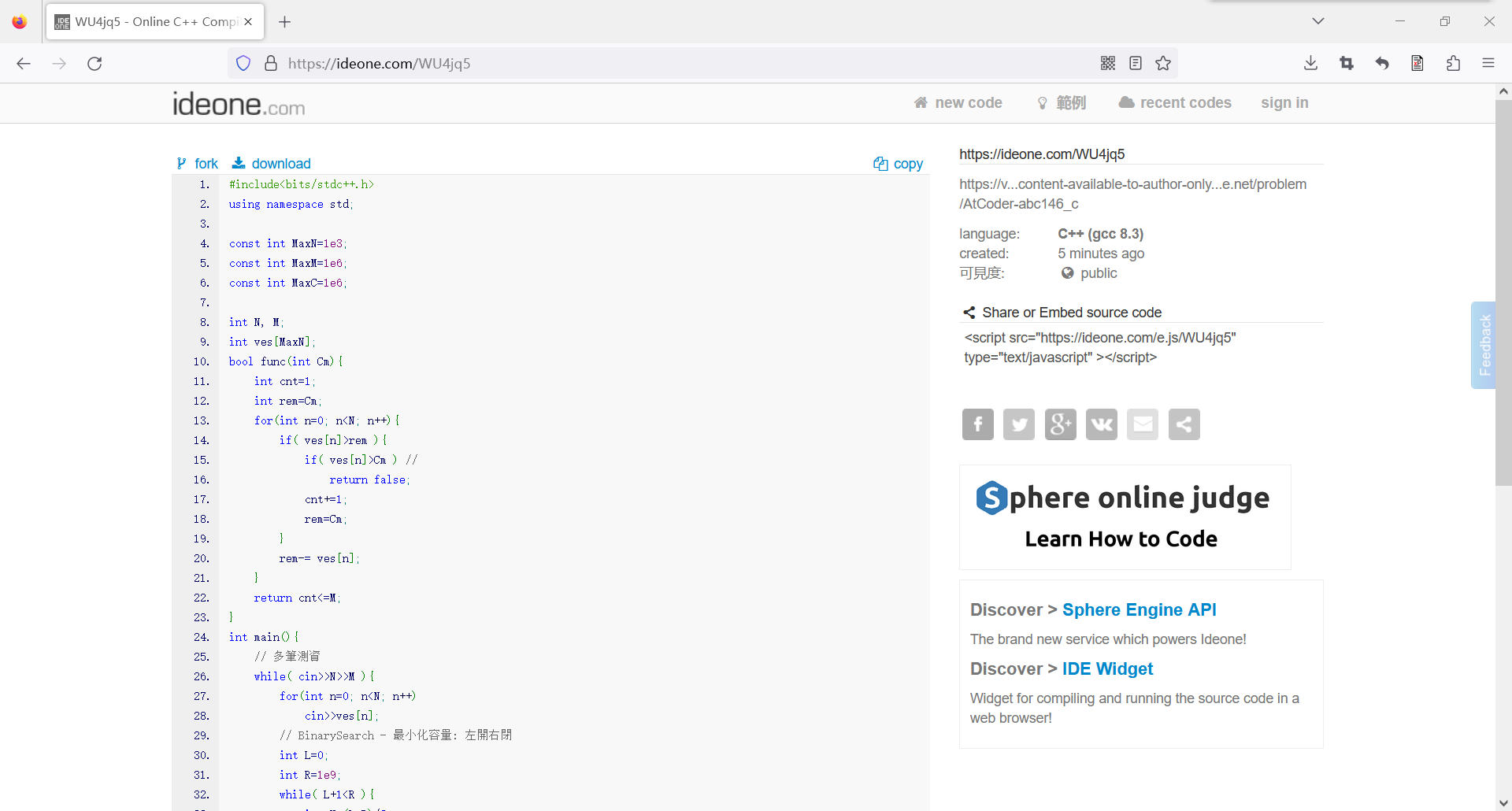Click the embed script code text
The height and width of the screenshot is (811, 1512).
pos(1100,347)
